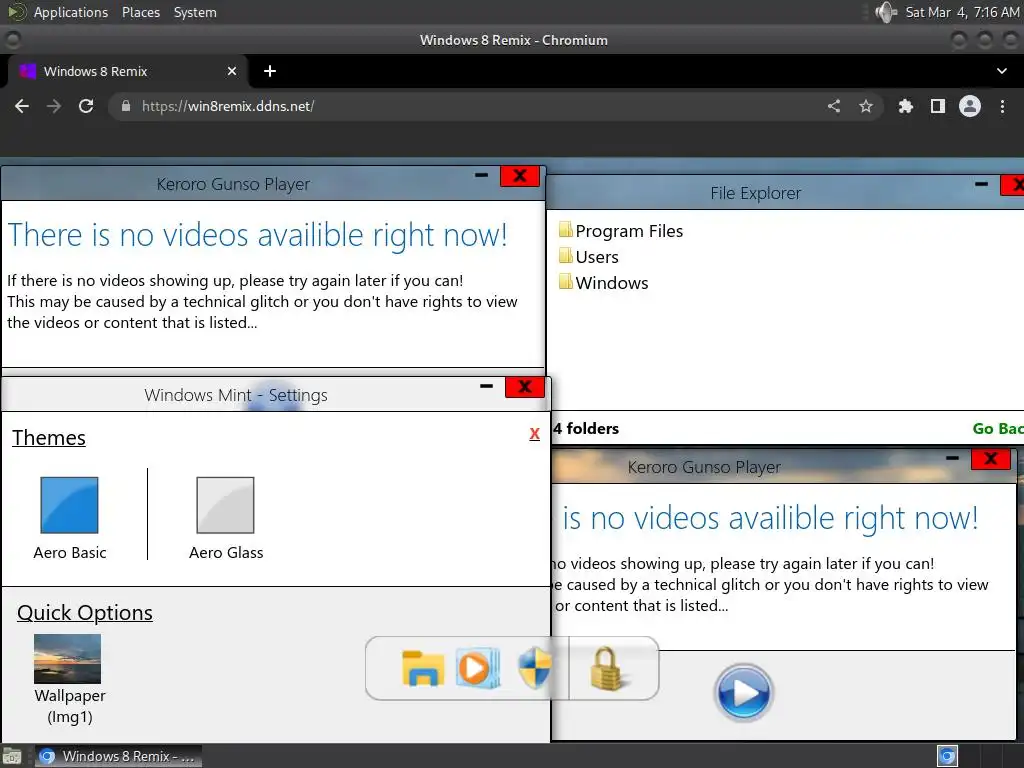Viewport: 1024px width, 768px height.
Task: Open a new browser tab
Action: (270, 71)
